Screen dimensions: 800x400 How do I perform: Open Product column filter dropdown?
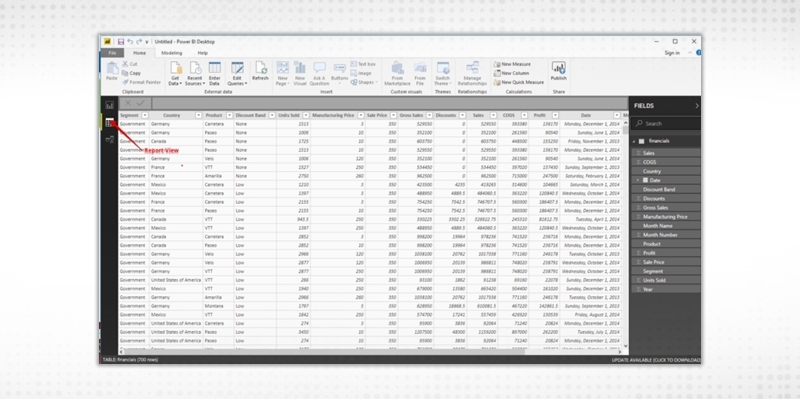[230, 115]
